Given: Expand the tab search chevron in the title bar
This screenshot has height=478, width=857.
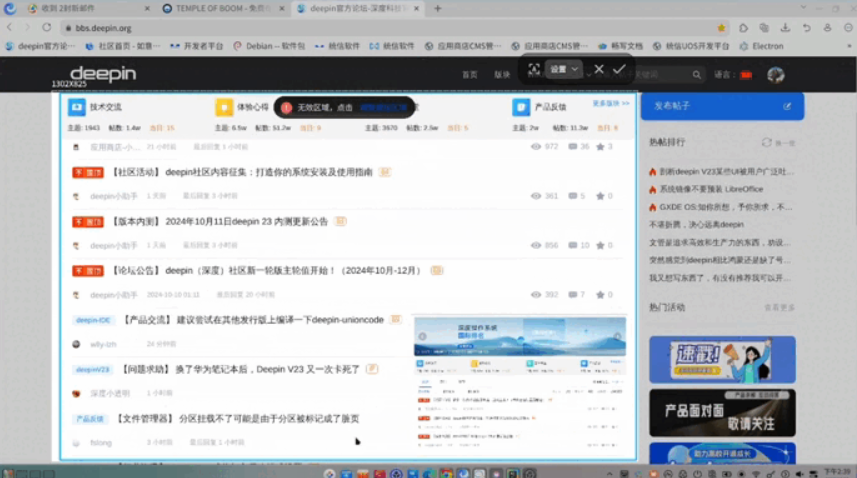Looking at the screenshot, I should click(803, 8).
